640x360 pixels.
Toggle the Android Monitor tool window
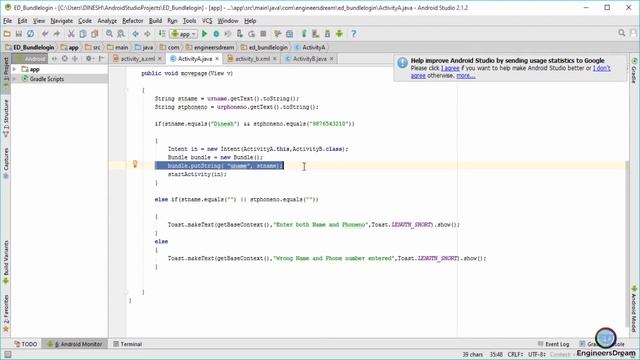[76, 344]
